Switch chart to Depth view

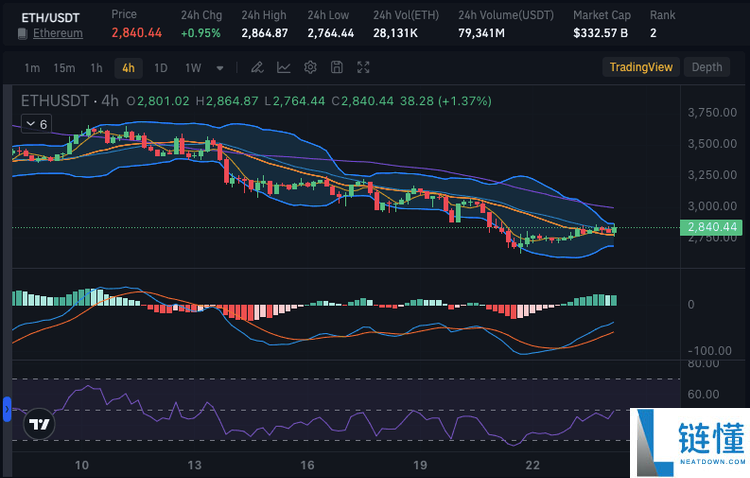pyautogui.click(x=706, y=67)
